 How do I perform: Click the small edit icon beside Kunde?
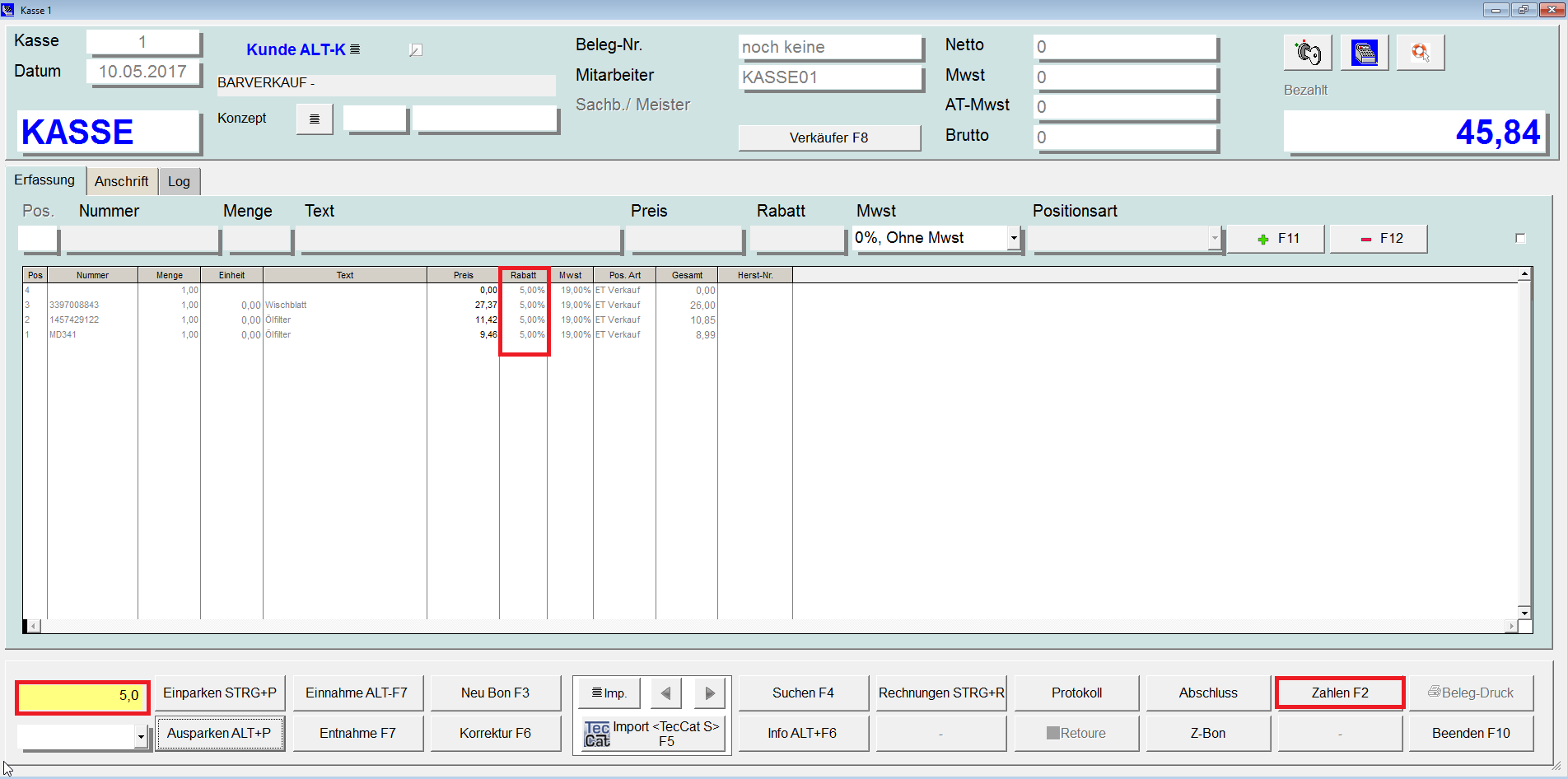[x=416, y=50]
